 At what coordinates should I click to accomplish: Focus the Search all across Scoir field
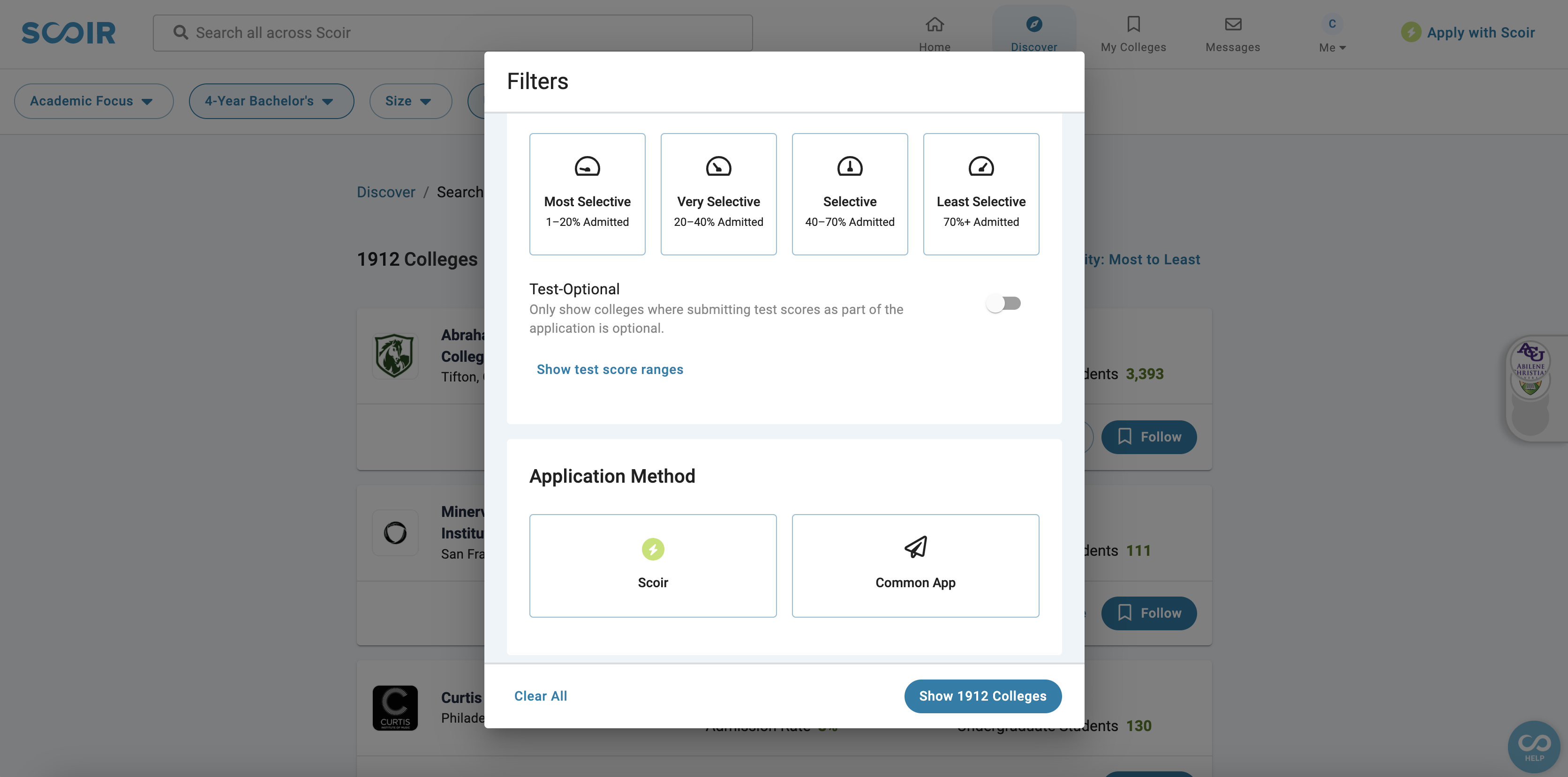tap(452, 33)
